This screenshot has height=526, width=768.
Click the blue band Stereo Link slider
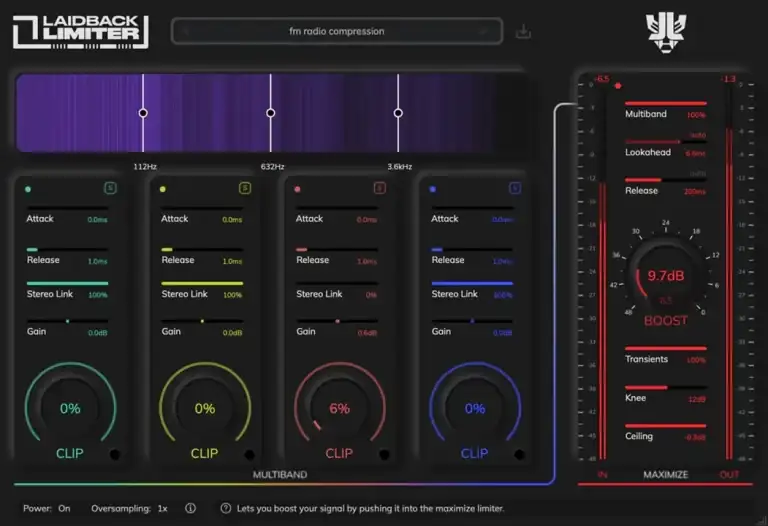coord(472,283)
